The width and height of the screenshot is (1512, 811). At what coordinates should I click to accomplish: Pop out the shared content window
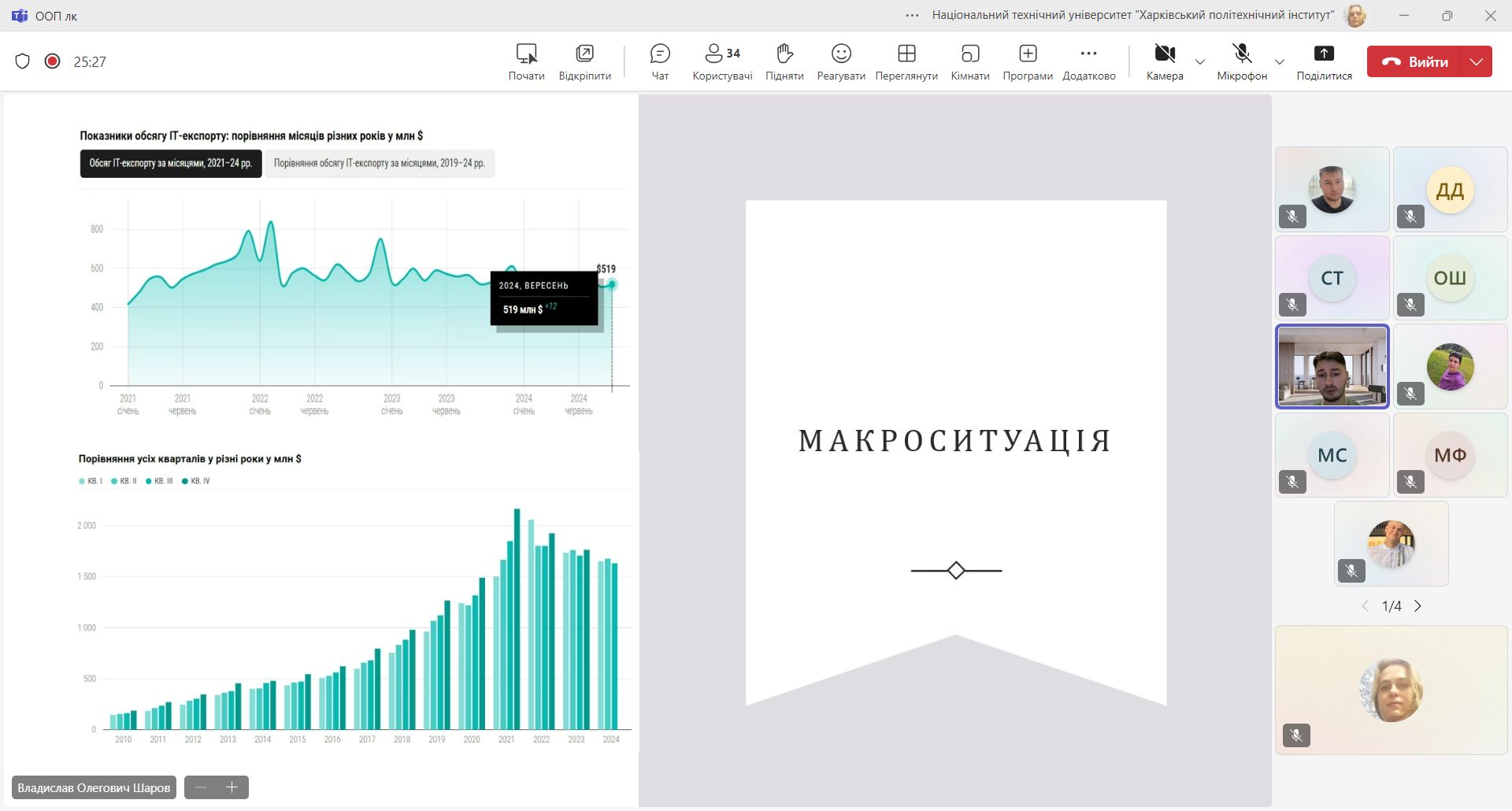click(x=584, y=61)
